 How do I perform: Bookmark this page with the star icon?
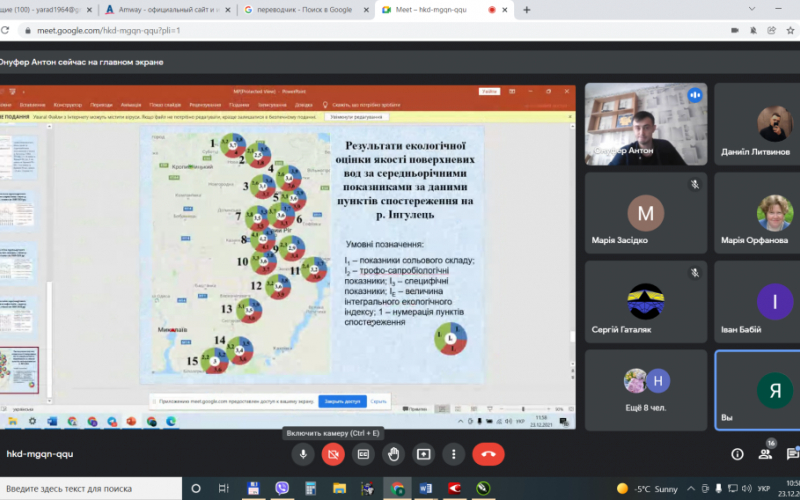coord(790,30)
